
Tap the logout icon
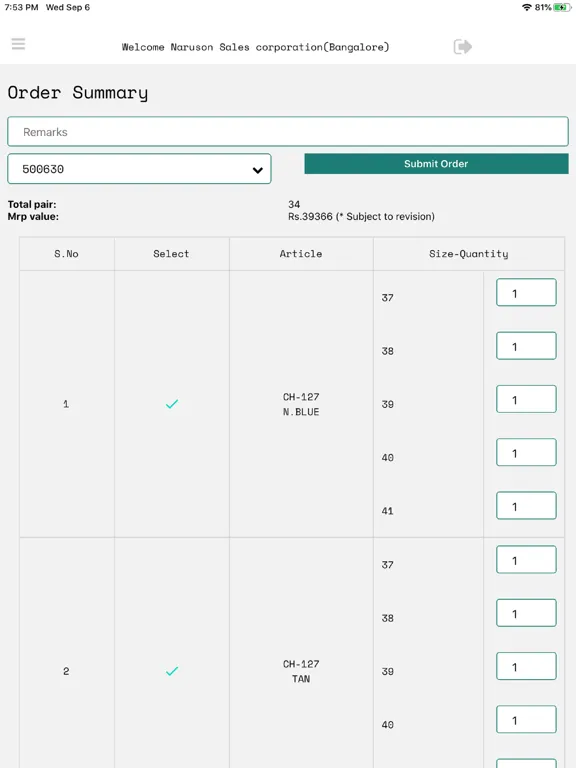(463, 47)
